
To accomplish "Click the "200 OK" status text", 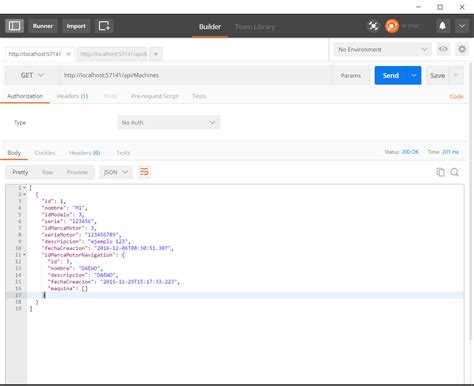I will coord(410,152).
